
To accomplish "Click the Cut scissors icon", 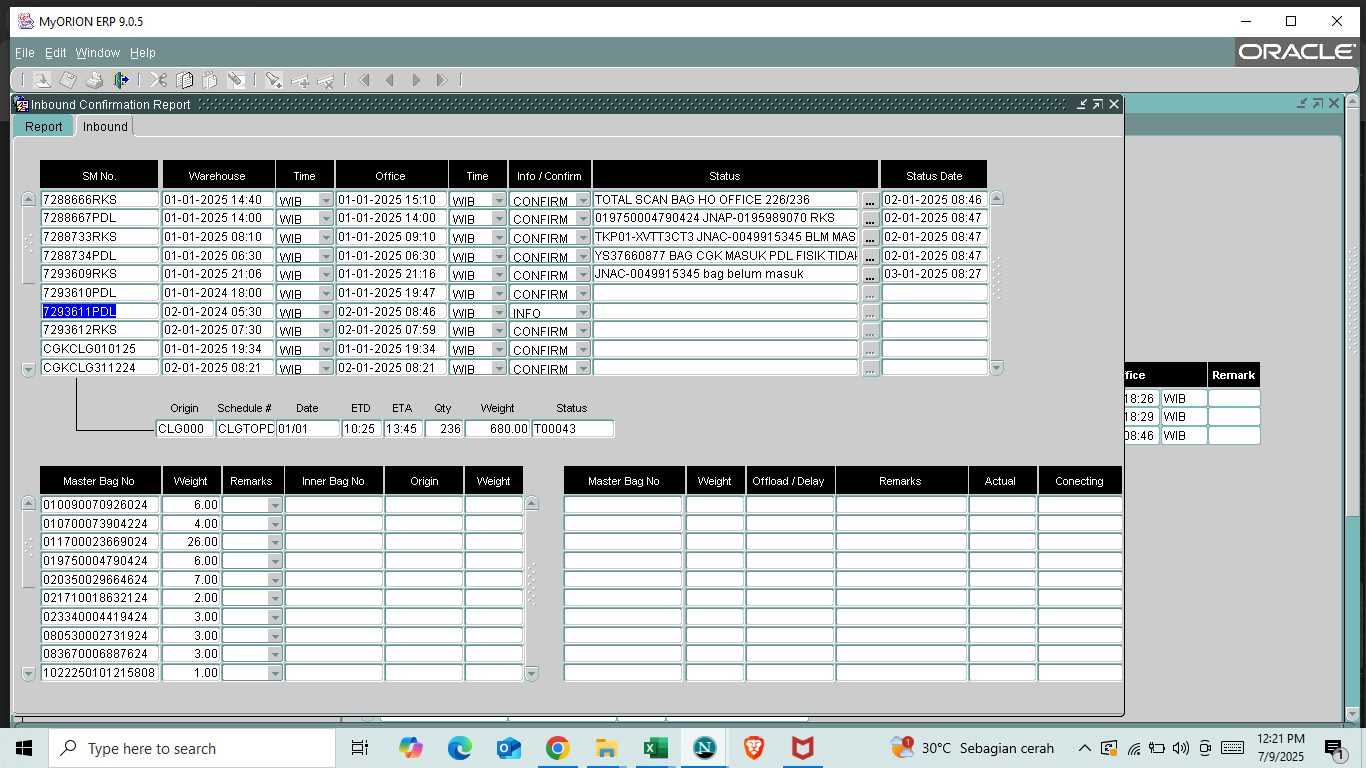I will 158,80.
